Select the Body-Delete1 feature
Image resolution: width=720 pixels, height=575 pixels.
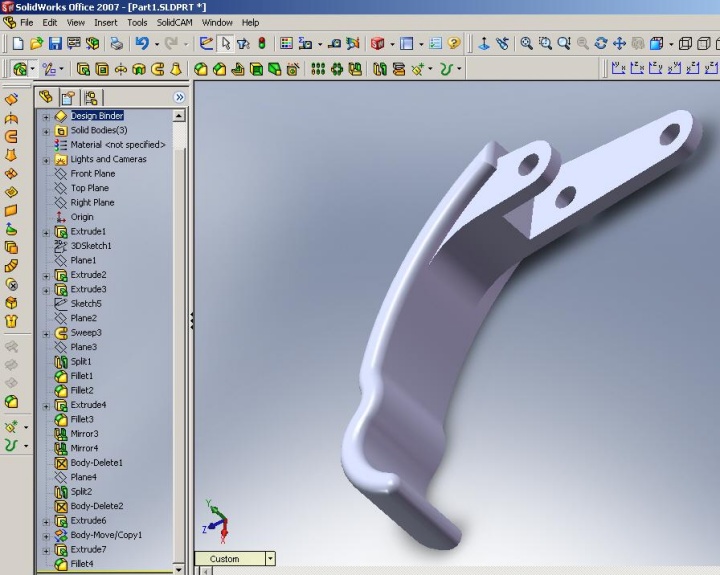(96, 463)
